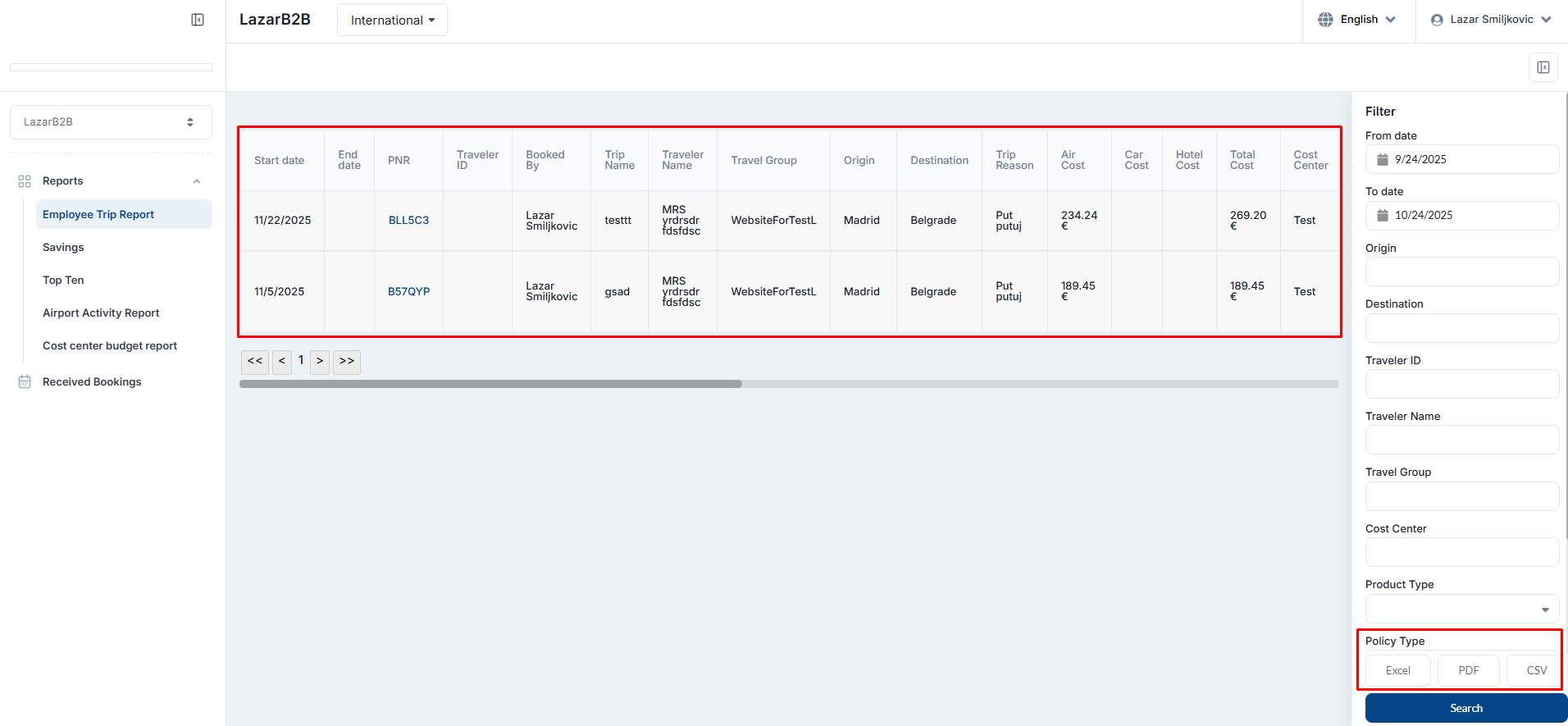Click the Start date column header

point(279,160)
